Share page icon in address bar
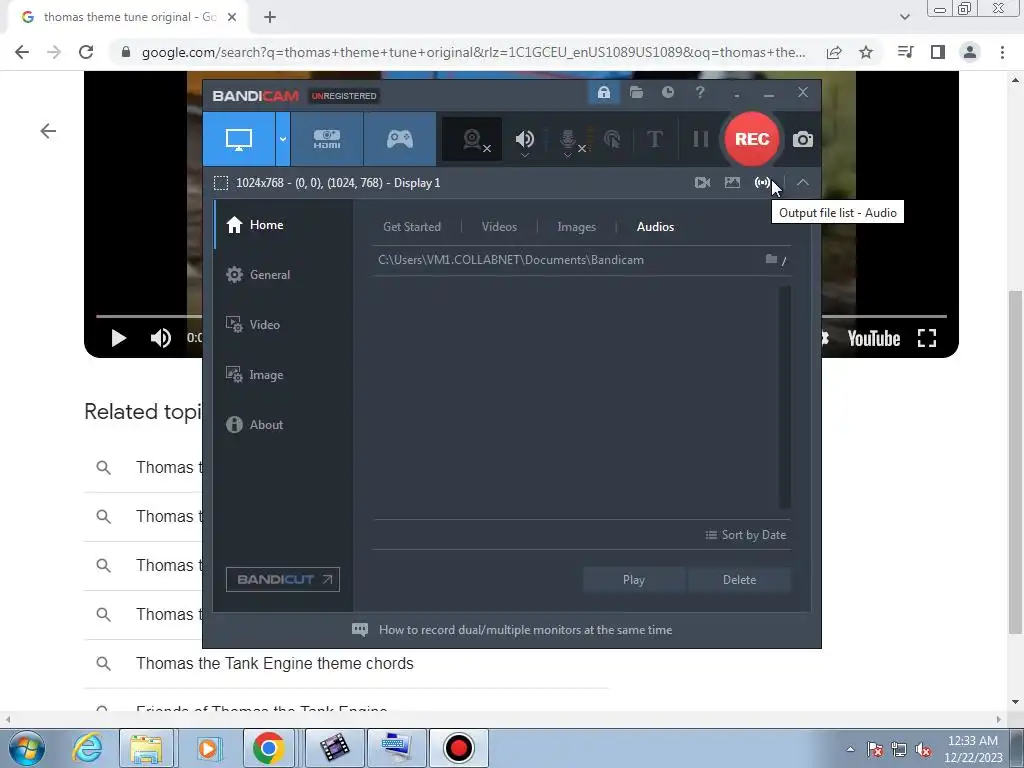The width and height of the screenshot is (1024, 768). [x=834, y=52]
